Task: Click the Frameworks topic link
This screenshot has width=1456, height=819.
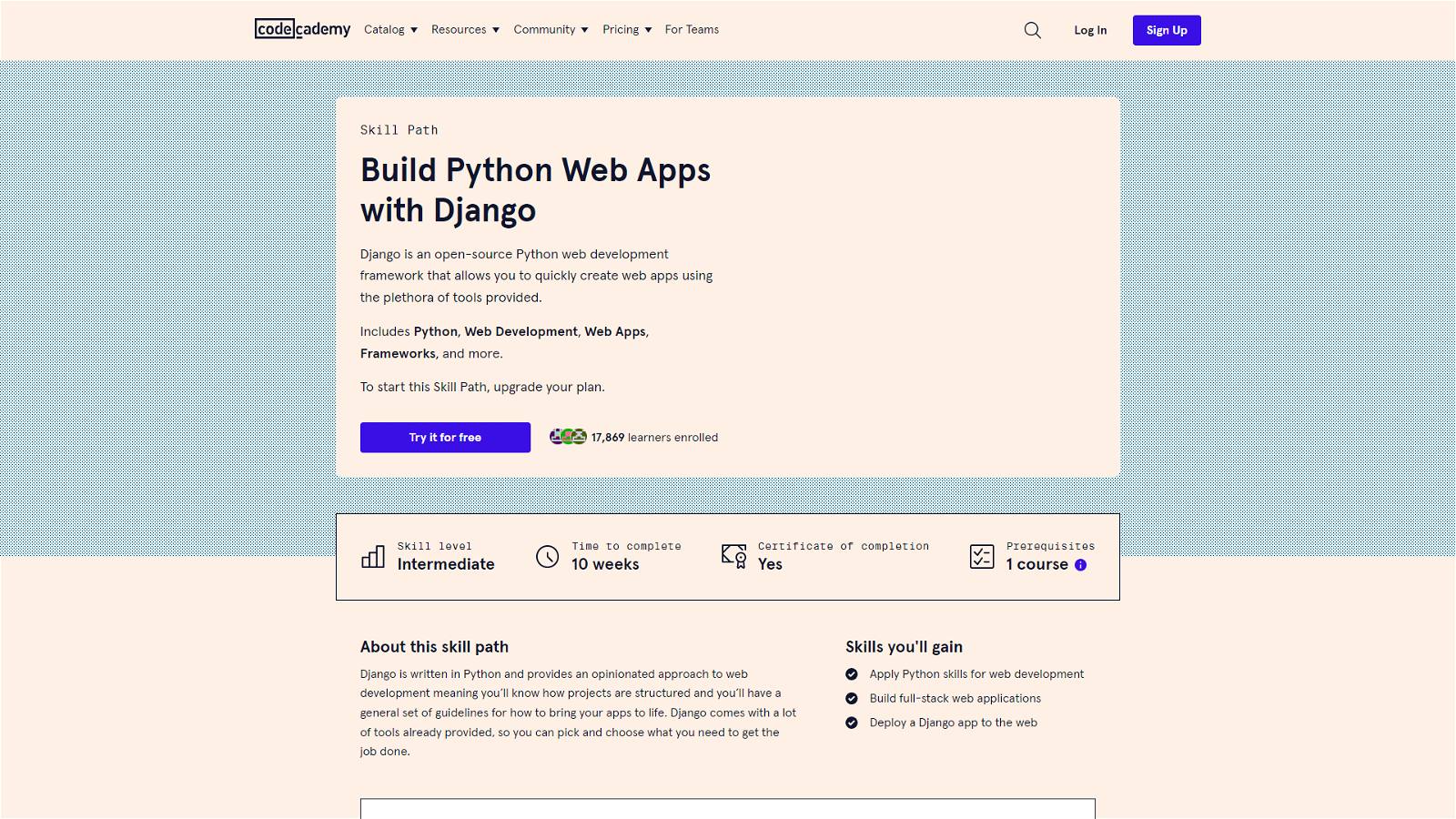Action: 398,354
